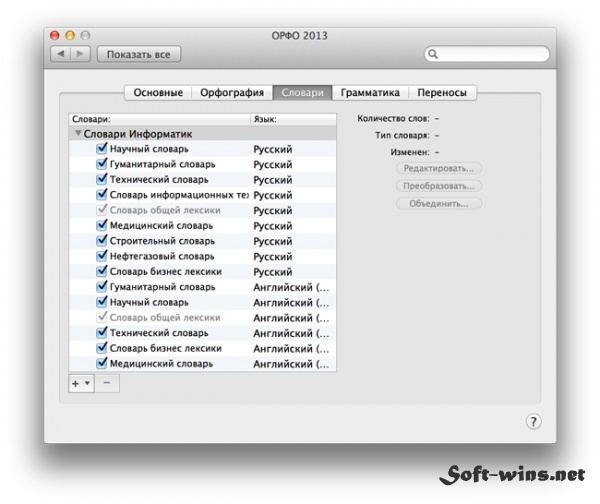Toggle Russian Медицинский словарь checkbox
Viewport: 600px width, 504px height.
tap(102, 225)
